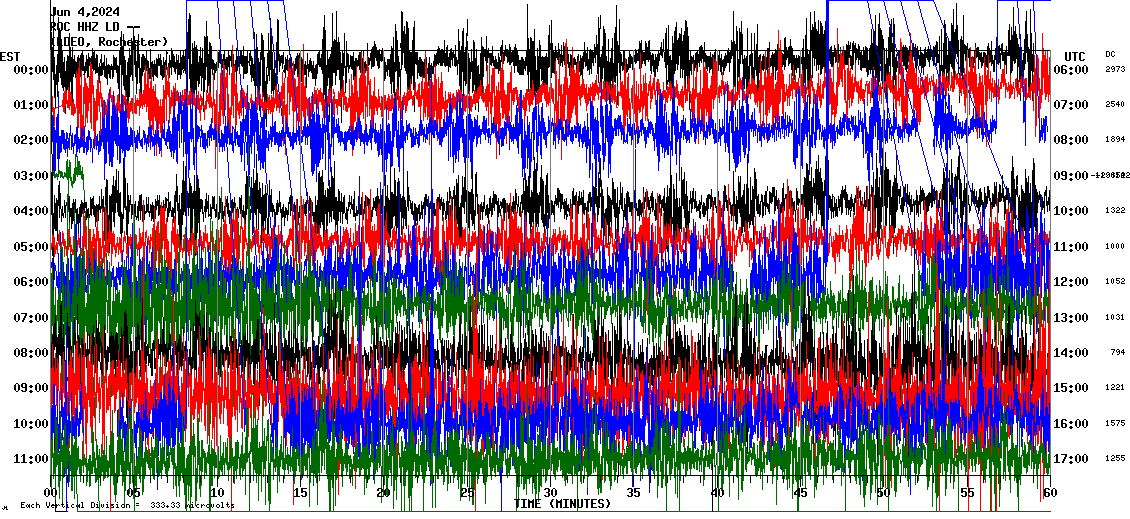Select the vertical division microvolts footnote
Screen dimensions: 1130x519
pyautogui.click(x=127, y=506)
